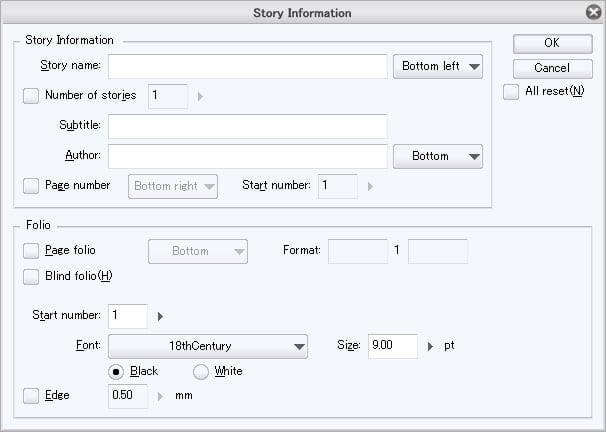Enable the Blind folio checkbox
The height and width of the screenshot is (432, 606).
click(31, 277)
